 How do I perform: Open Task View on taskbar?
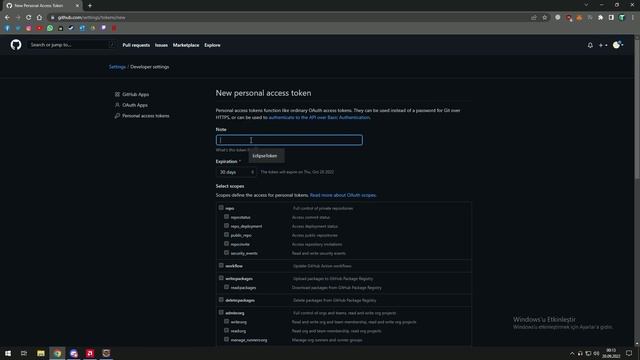tap(24, 353)
